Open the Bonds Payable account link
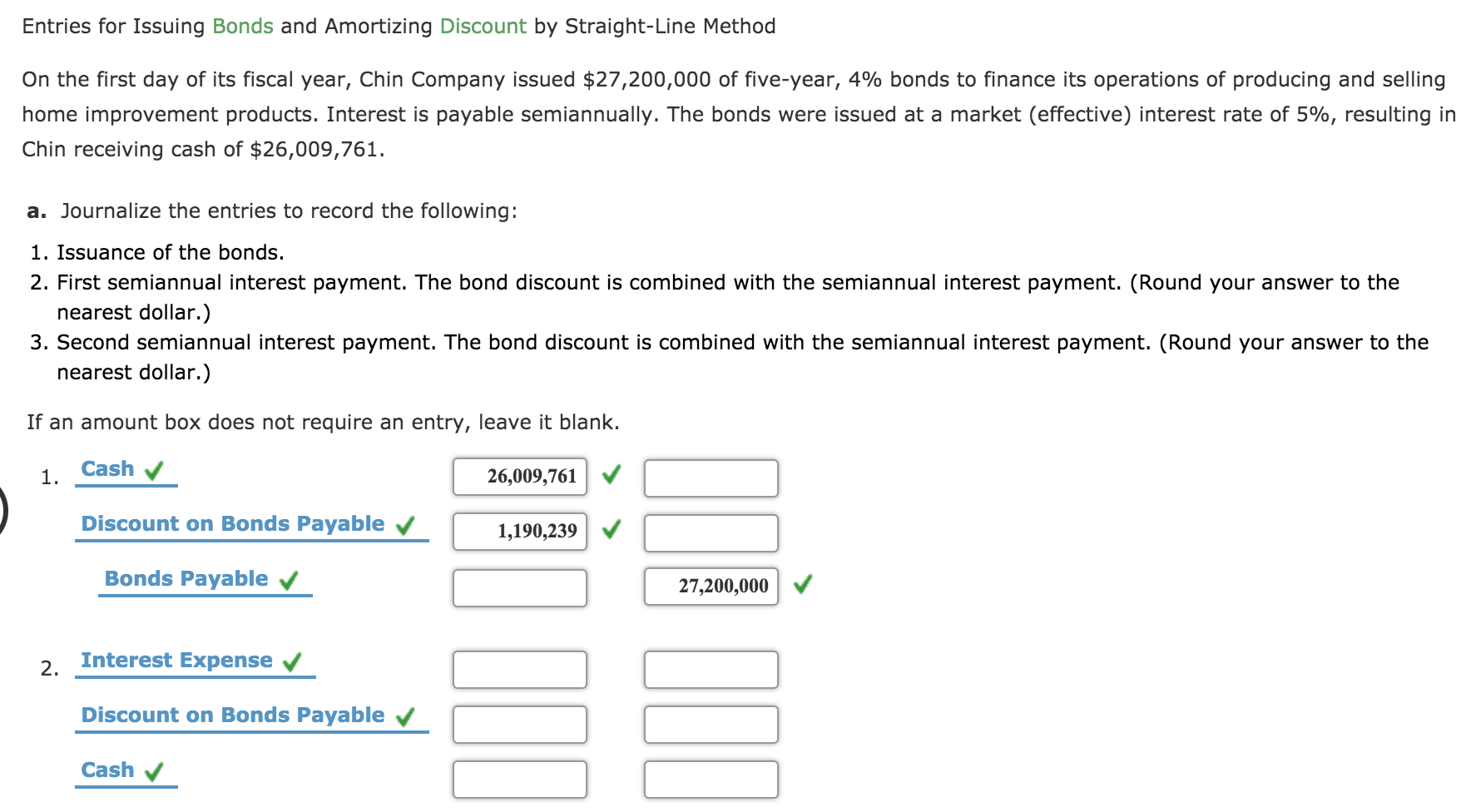 [186, 578]
